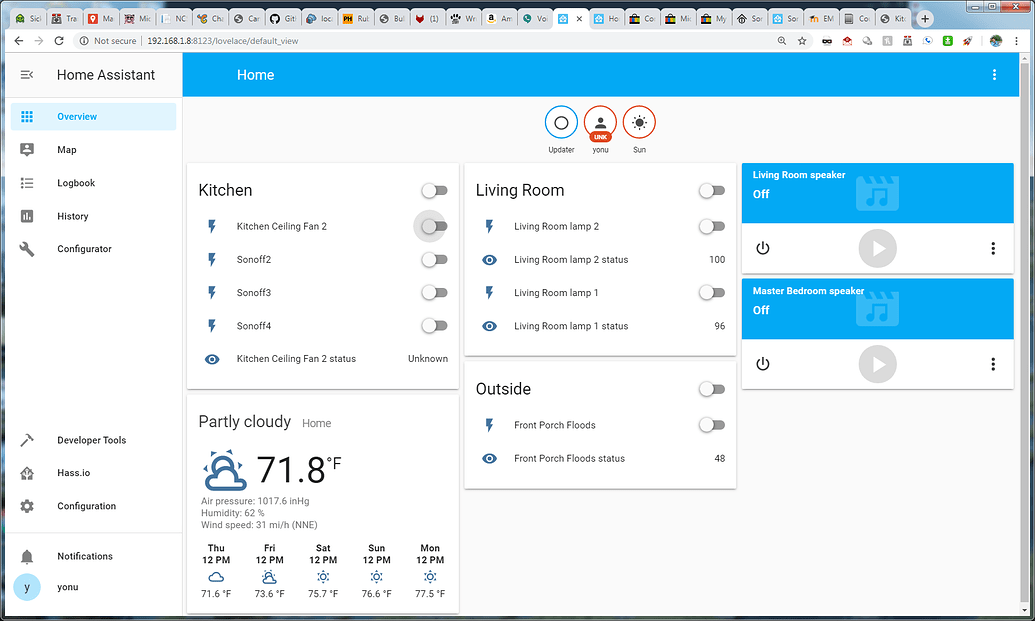Open the Hass.io page
This screenshot has height=621, width=1035.
(28, 473)
